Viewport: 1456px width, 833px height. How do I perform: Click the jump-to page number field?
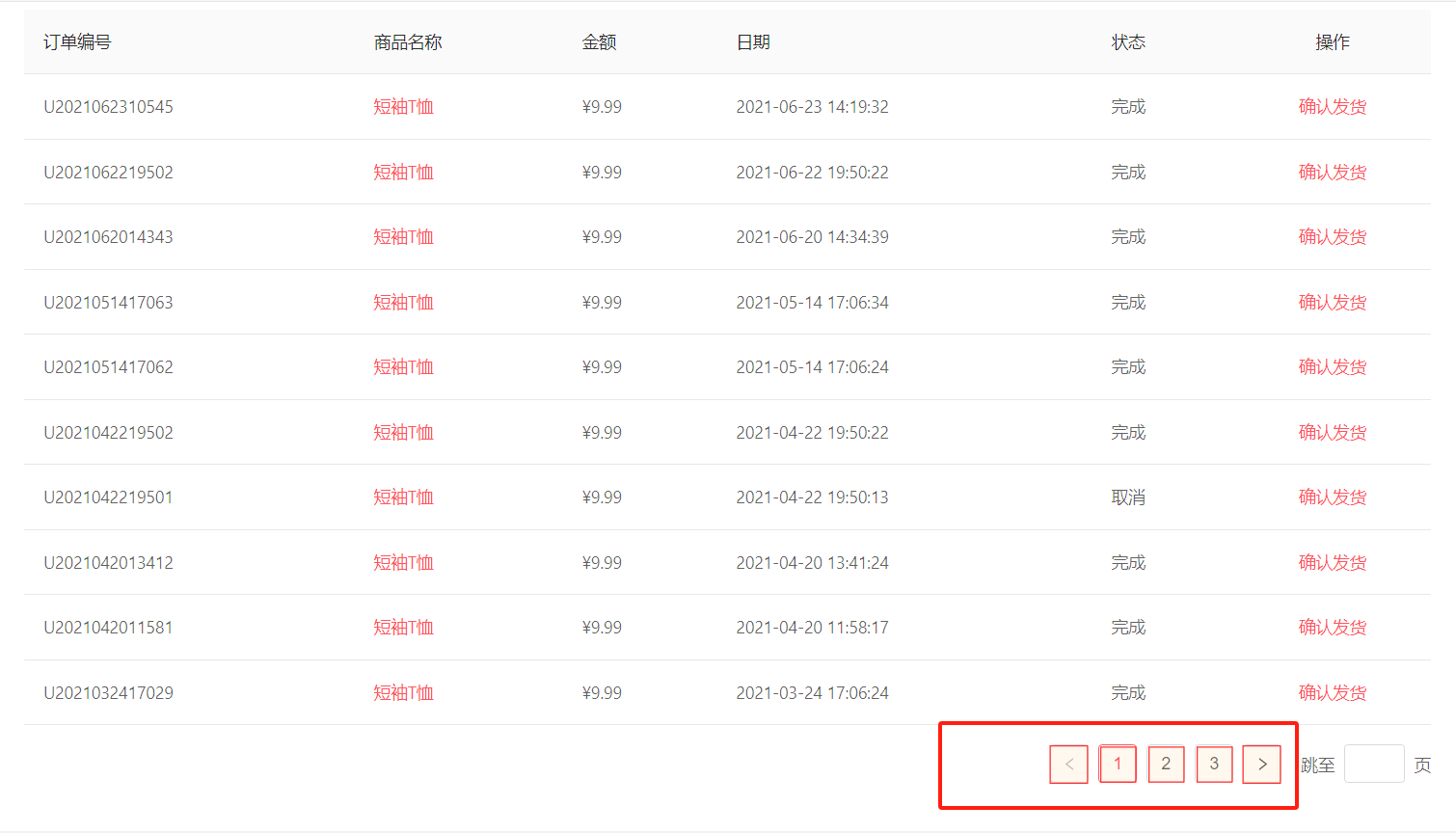click(x=1373, y=765)
